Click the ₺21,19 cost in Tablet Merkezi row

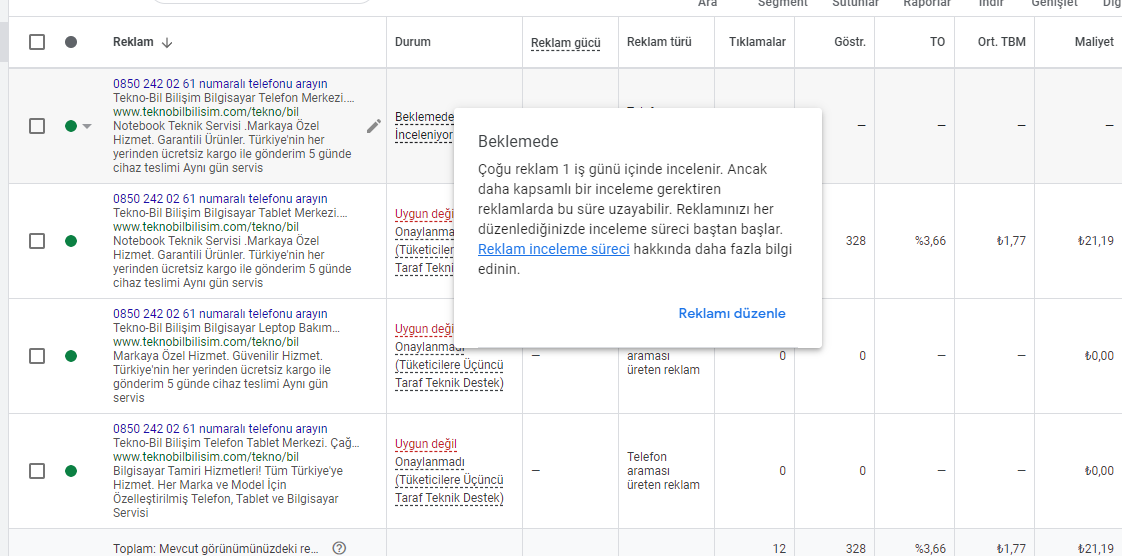click(1095, 240)
